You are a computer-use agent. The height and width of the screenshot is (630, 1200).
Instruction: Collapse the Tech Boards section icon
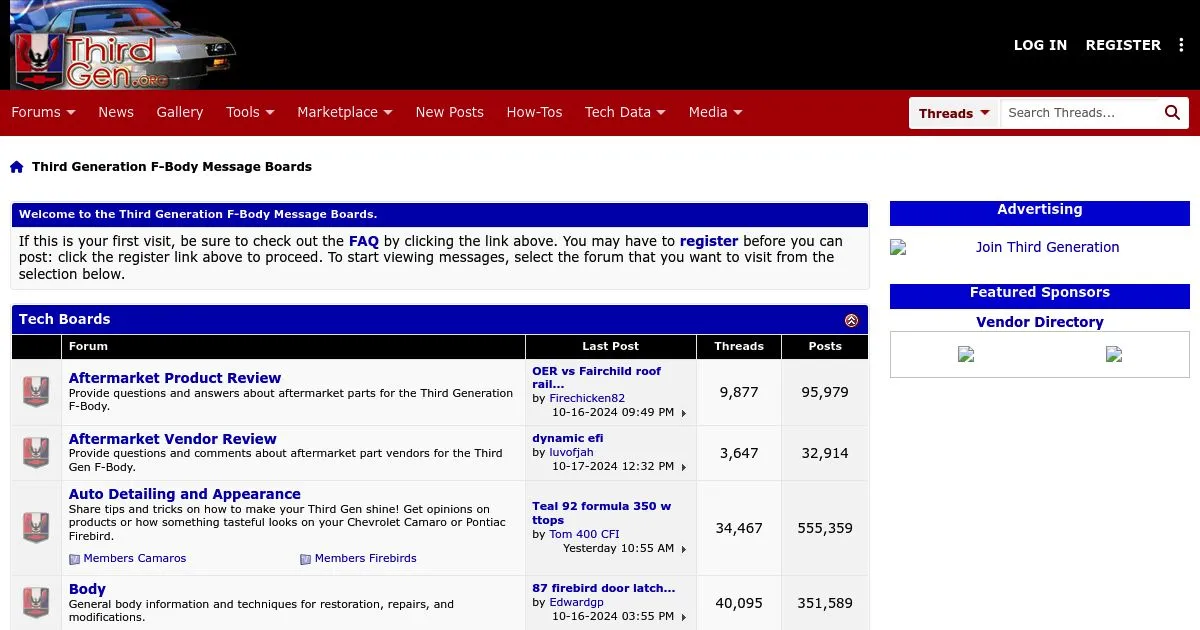pos(851,320)
